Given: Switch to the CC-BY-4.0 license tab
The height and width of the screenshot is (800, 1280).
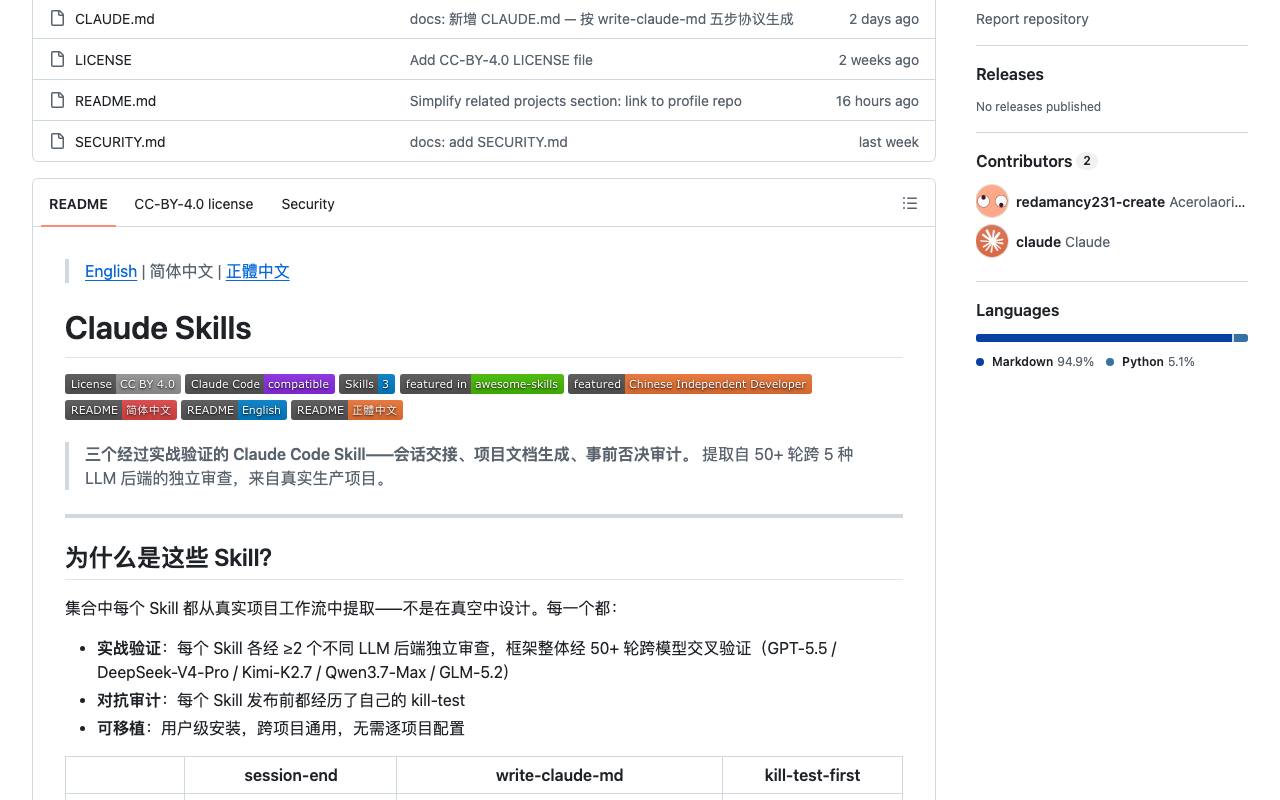Looking at the screenshot, I should coord(194,204).
